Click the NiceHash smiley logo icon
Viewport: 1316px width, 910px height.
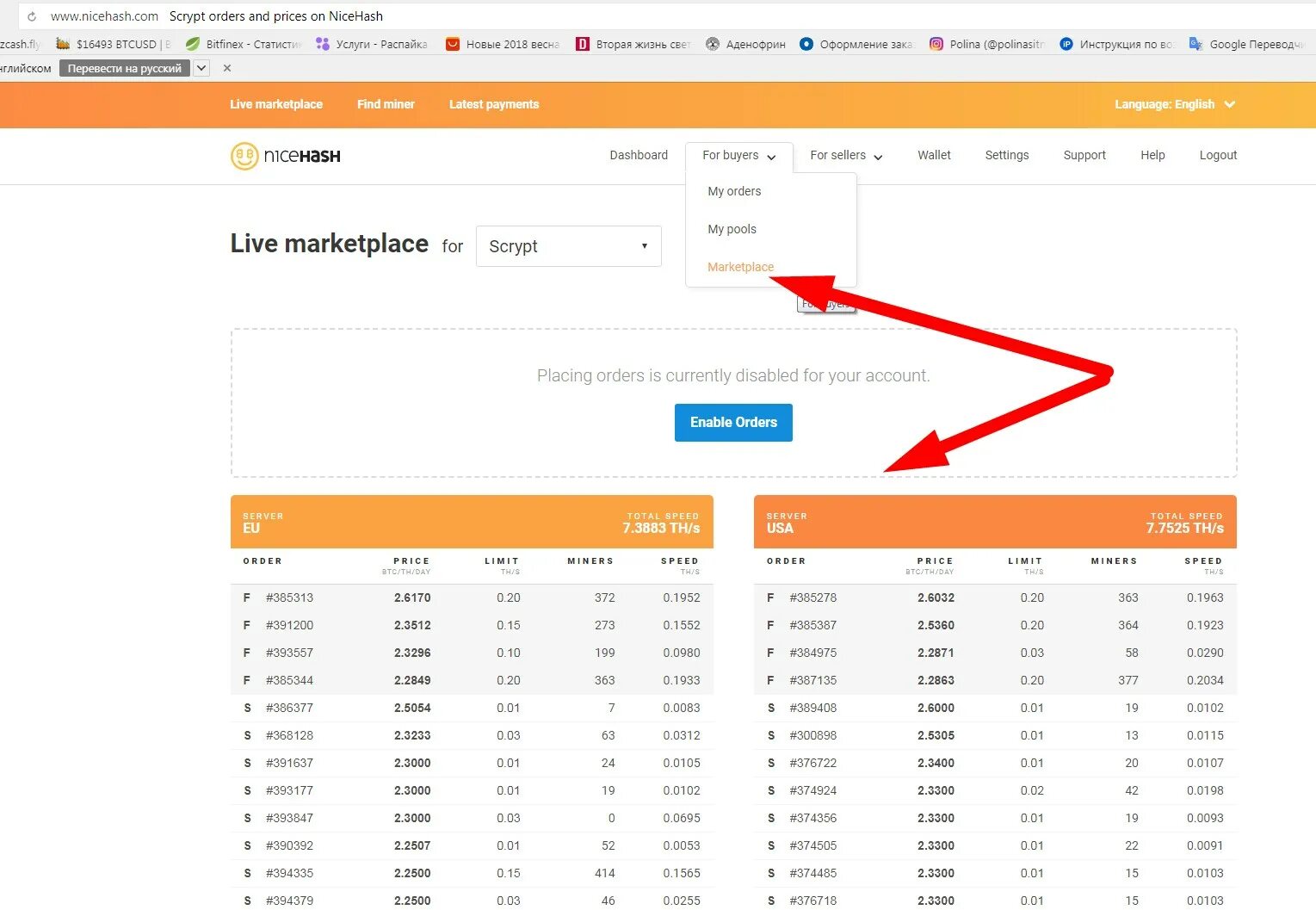pos(244,156)
